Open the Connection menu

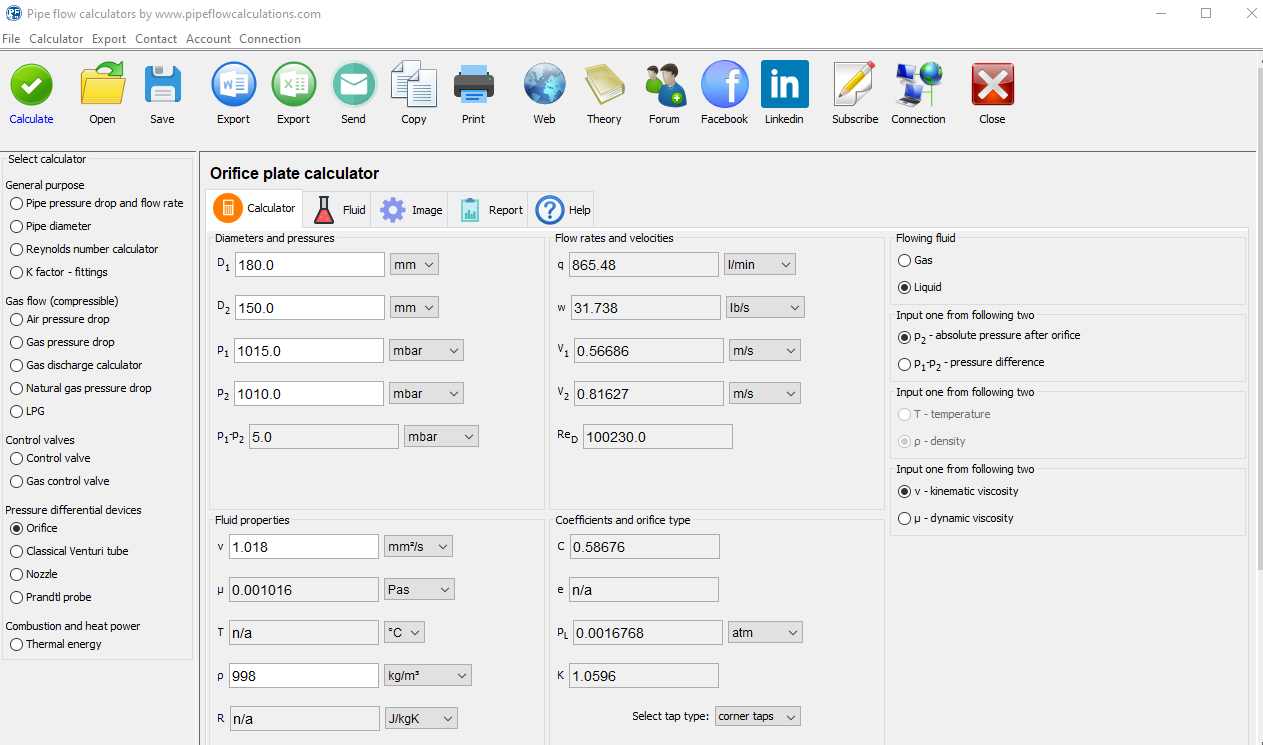pos(270,38)
